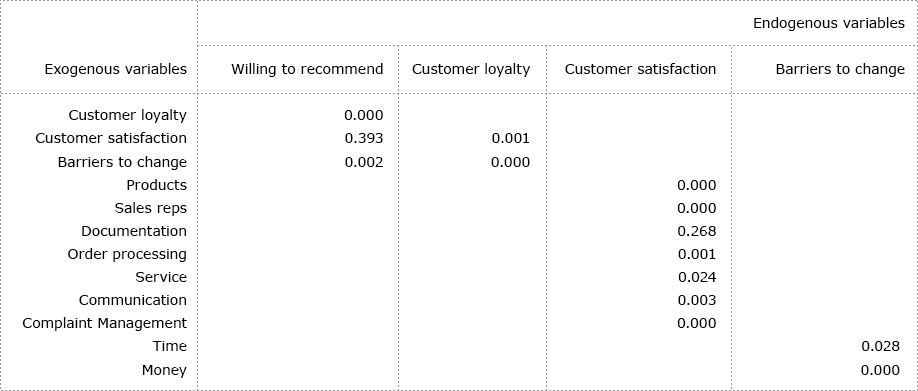Select the Money row label

coord(164,371)
